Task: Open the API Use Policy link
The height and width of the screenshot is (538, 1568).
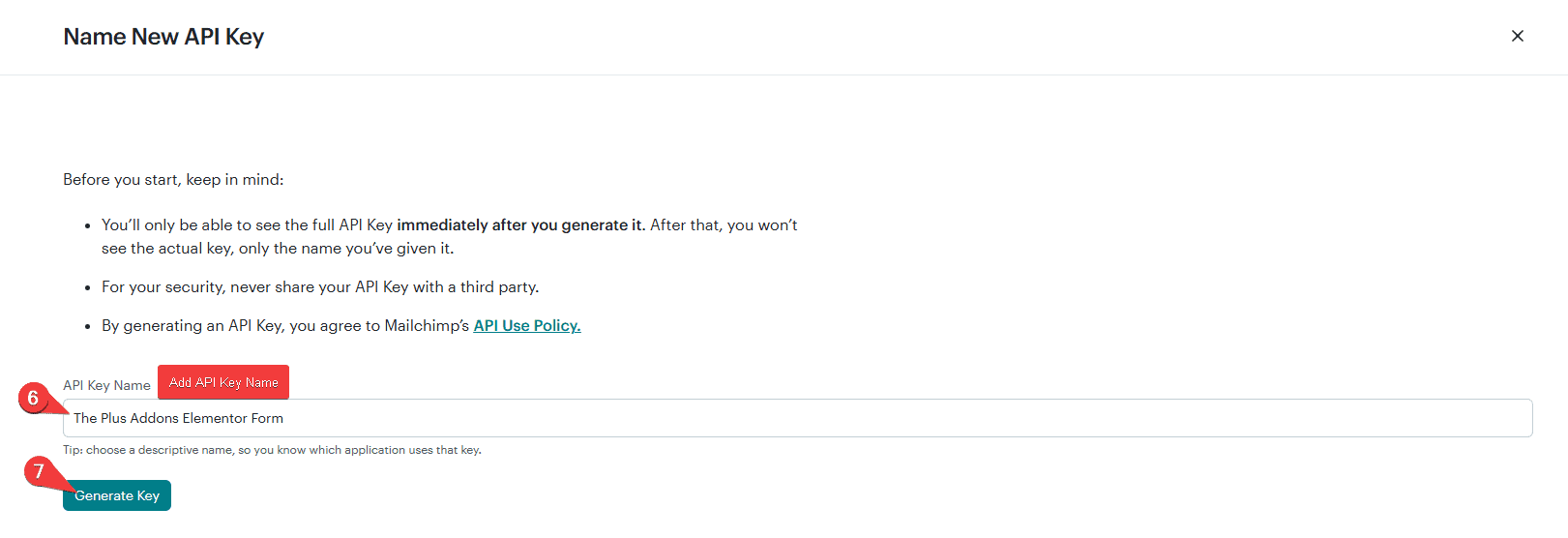Action: pos(526,326)
